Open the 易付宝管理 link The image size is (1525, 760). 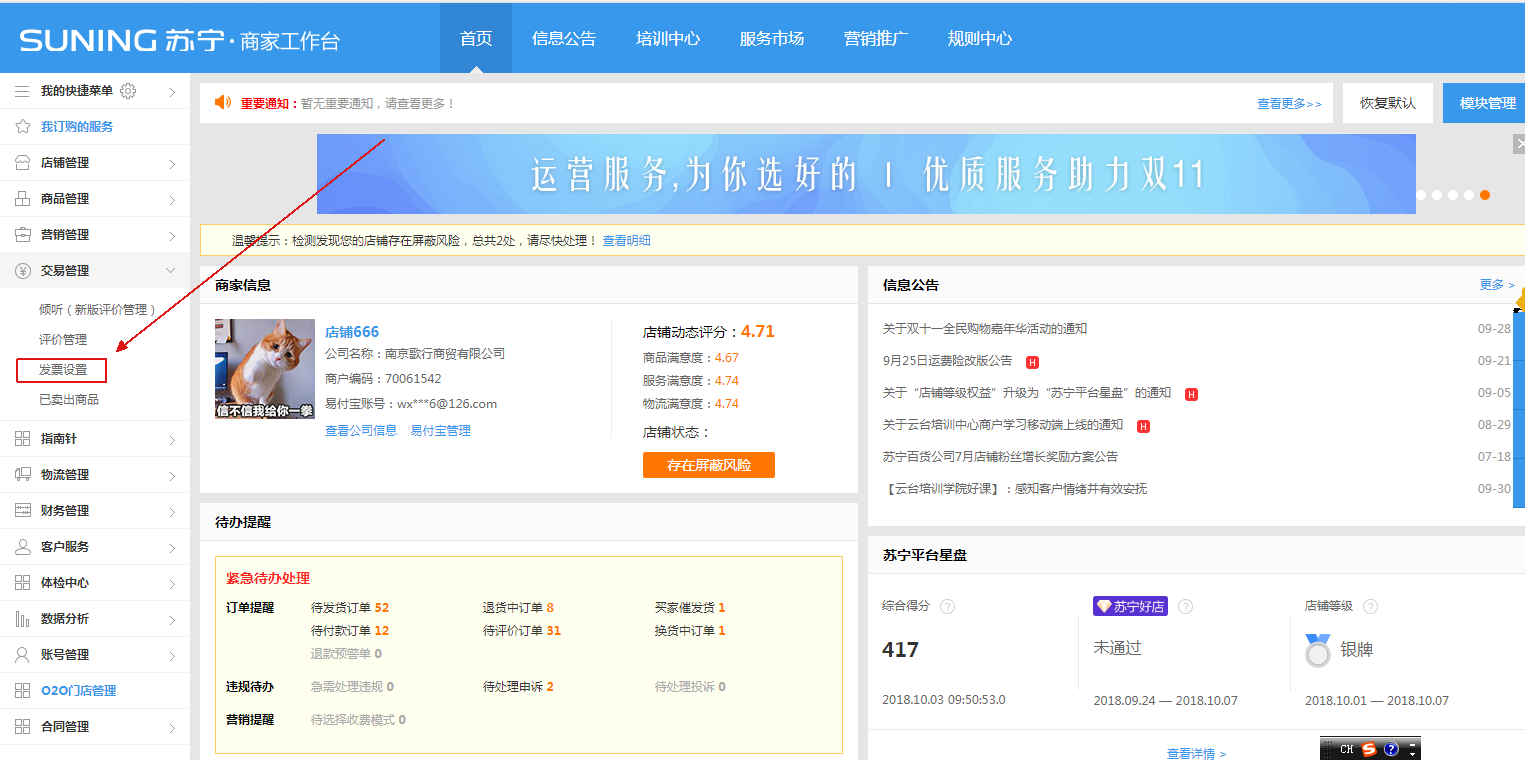(x=440, y=431)
